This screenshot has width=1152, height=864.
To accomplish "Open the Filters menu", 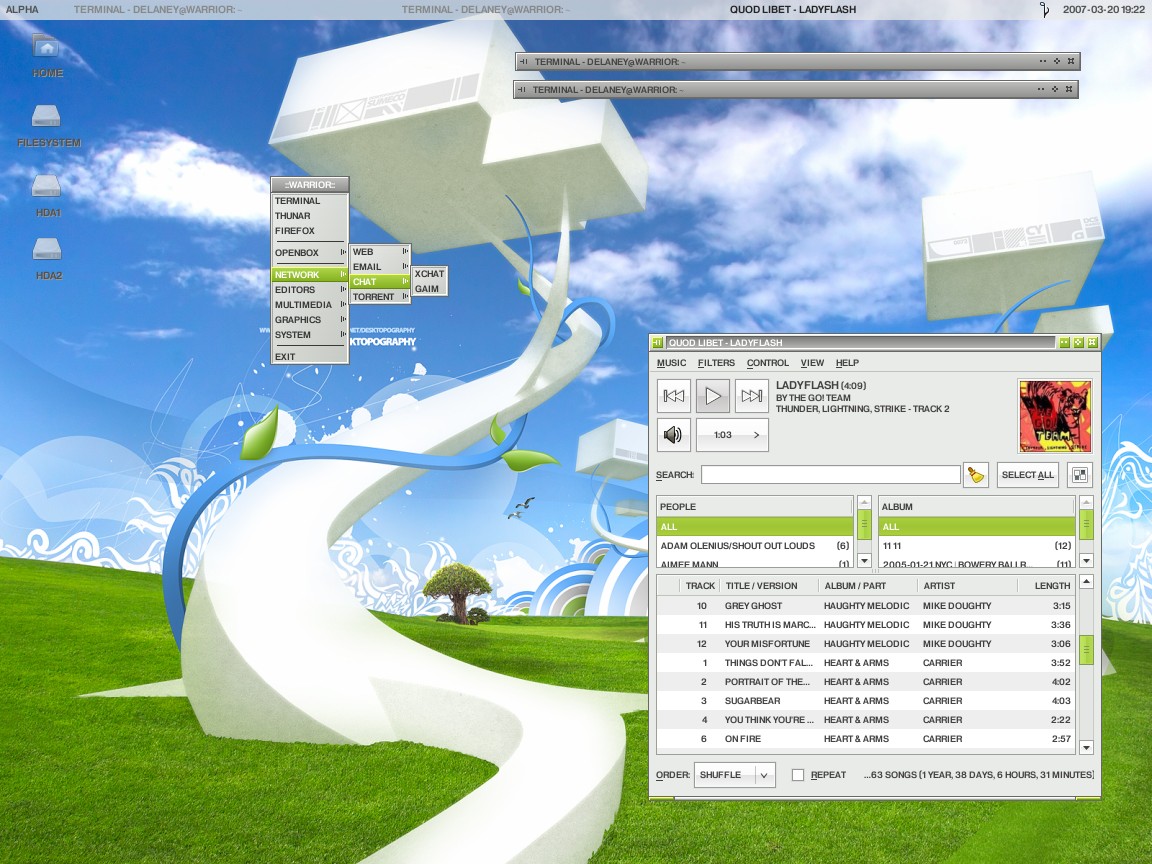I will click(716, 363).
